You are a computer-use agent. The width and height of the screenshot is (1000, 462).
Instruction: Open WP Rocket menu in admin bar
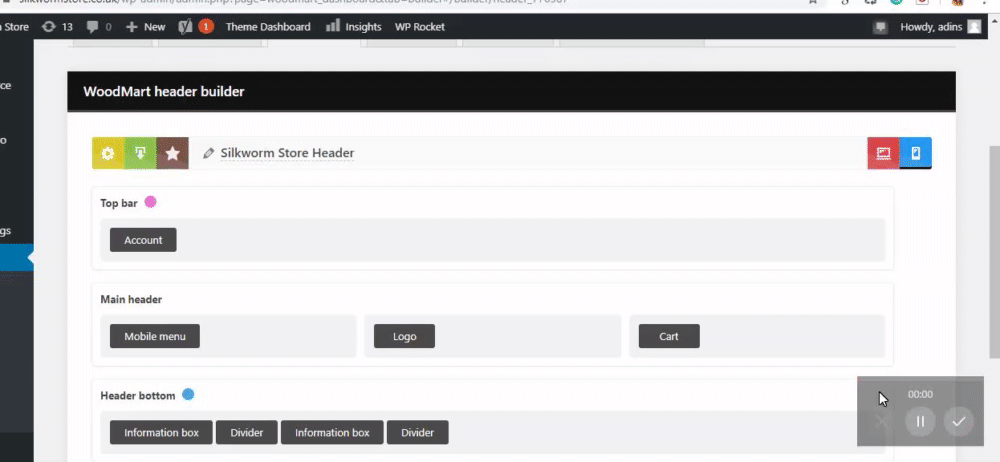click(x=420, y=27)
